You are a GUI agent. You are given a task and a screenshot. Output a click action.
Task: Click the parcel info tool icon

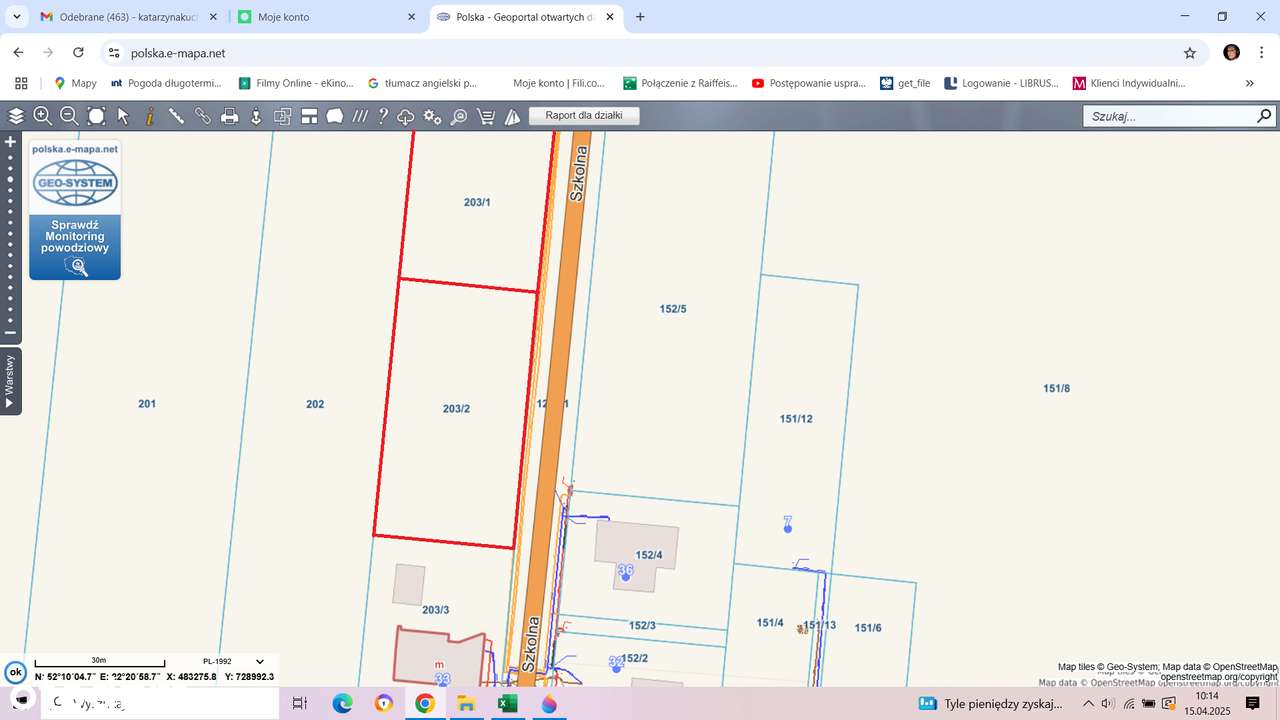pos(148,115)
